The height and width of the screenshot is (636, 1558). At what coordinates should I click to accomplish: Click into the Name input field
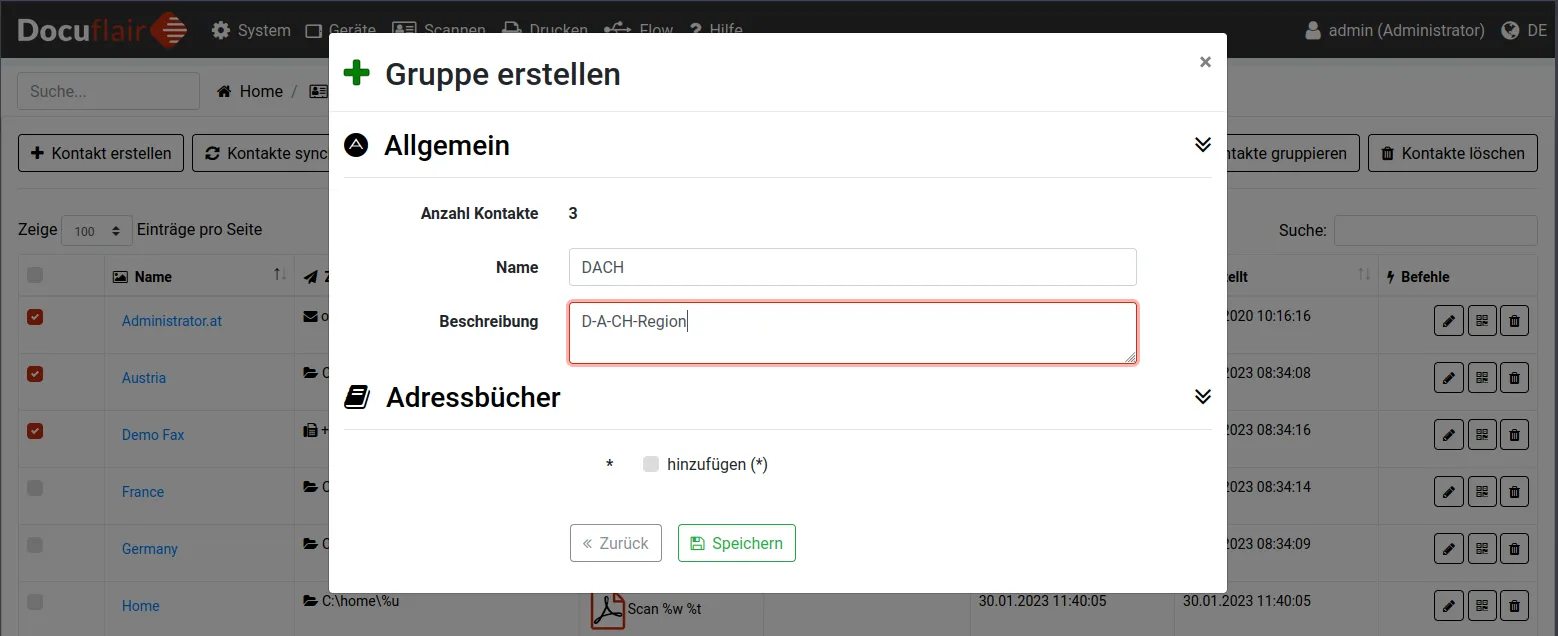852,267
